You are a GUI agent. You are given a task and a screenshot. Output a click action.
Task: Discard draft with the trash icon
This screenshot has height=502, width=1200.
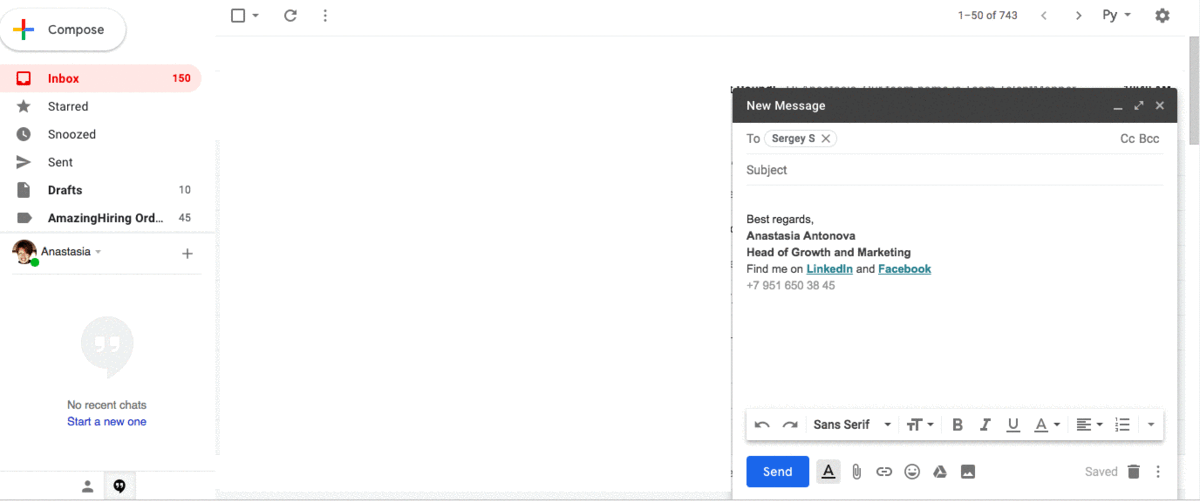point(1133,472)
